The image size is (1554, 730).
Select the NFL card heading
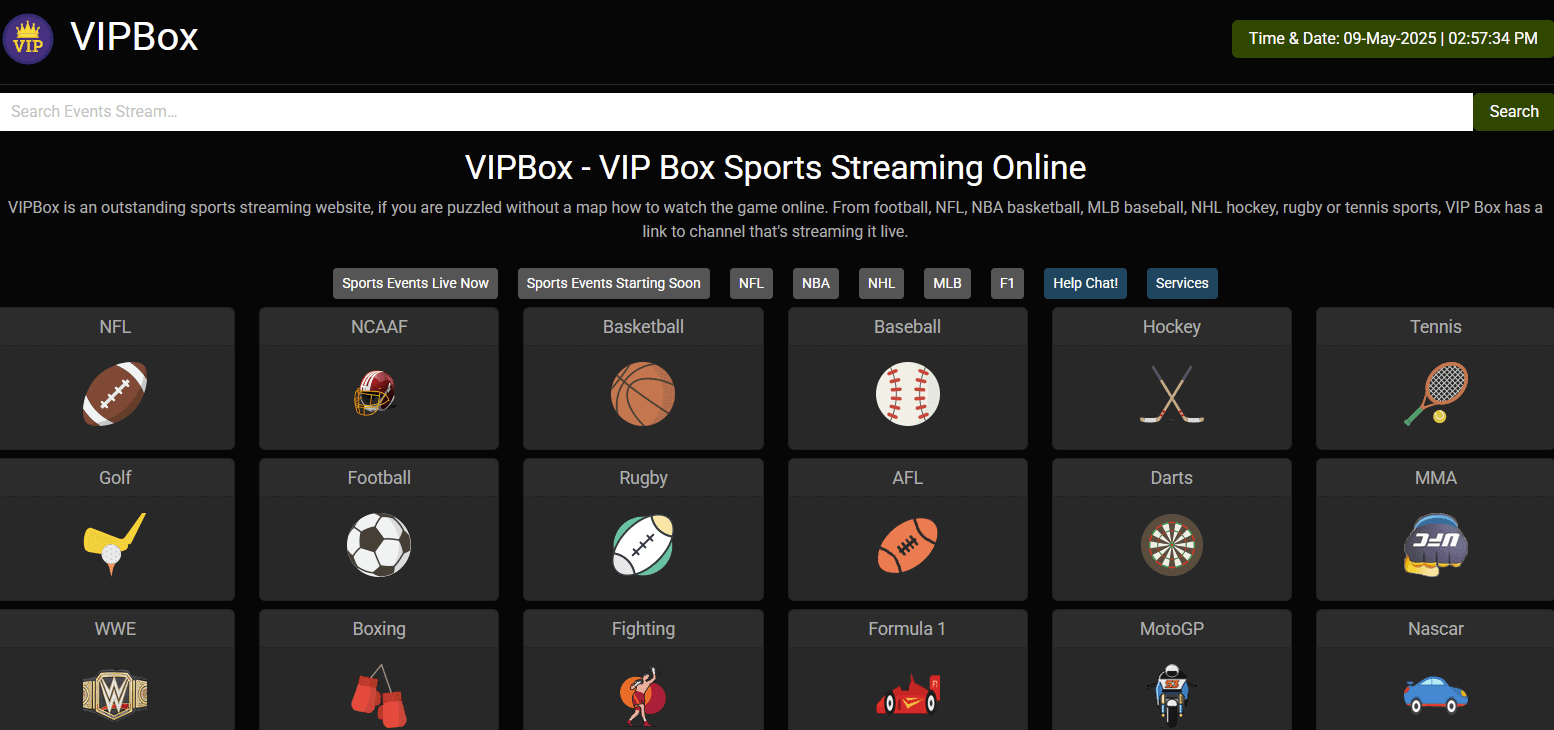click(x=115, y=327)
